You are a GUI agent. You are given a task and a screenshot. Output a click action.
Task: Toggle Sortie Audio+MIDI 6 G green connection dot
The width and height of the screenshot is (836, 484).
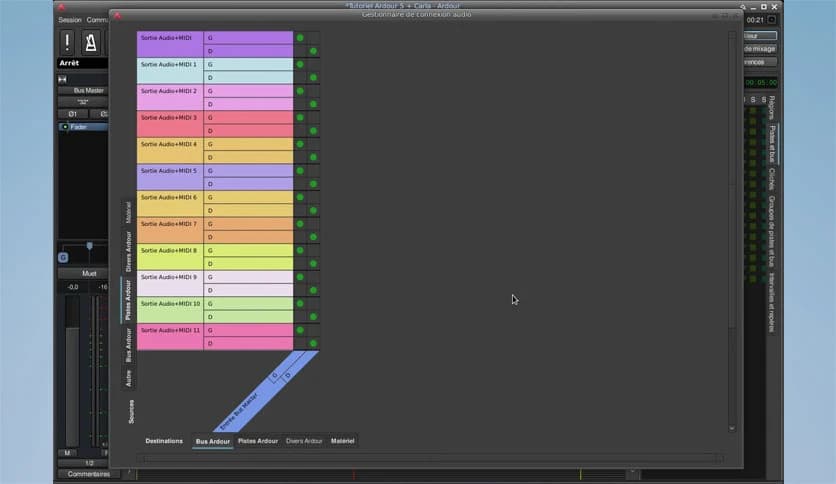click(x=300, y=197)
